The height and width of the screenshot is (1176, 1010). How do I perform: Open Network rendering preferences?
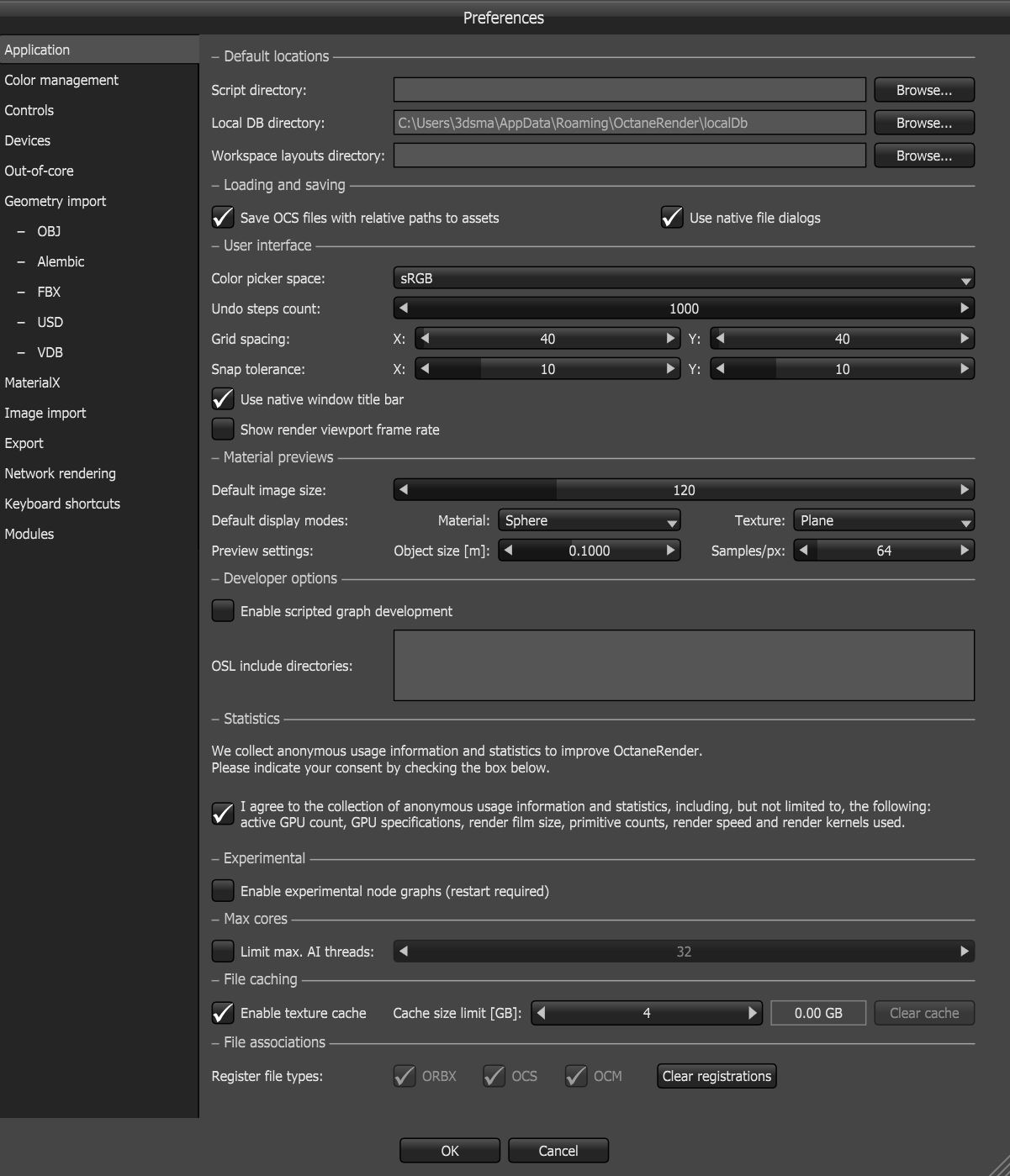click(x=99, y=473)
